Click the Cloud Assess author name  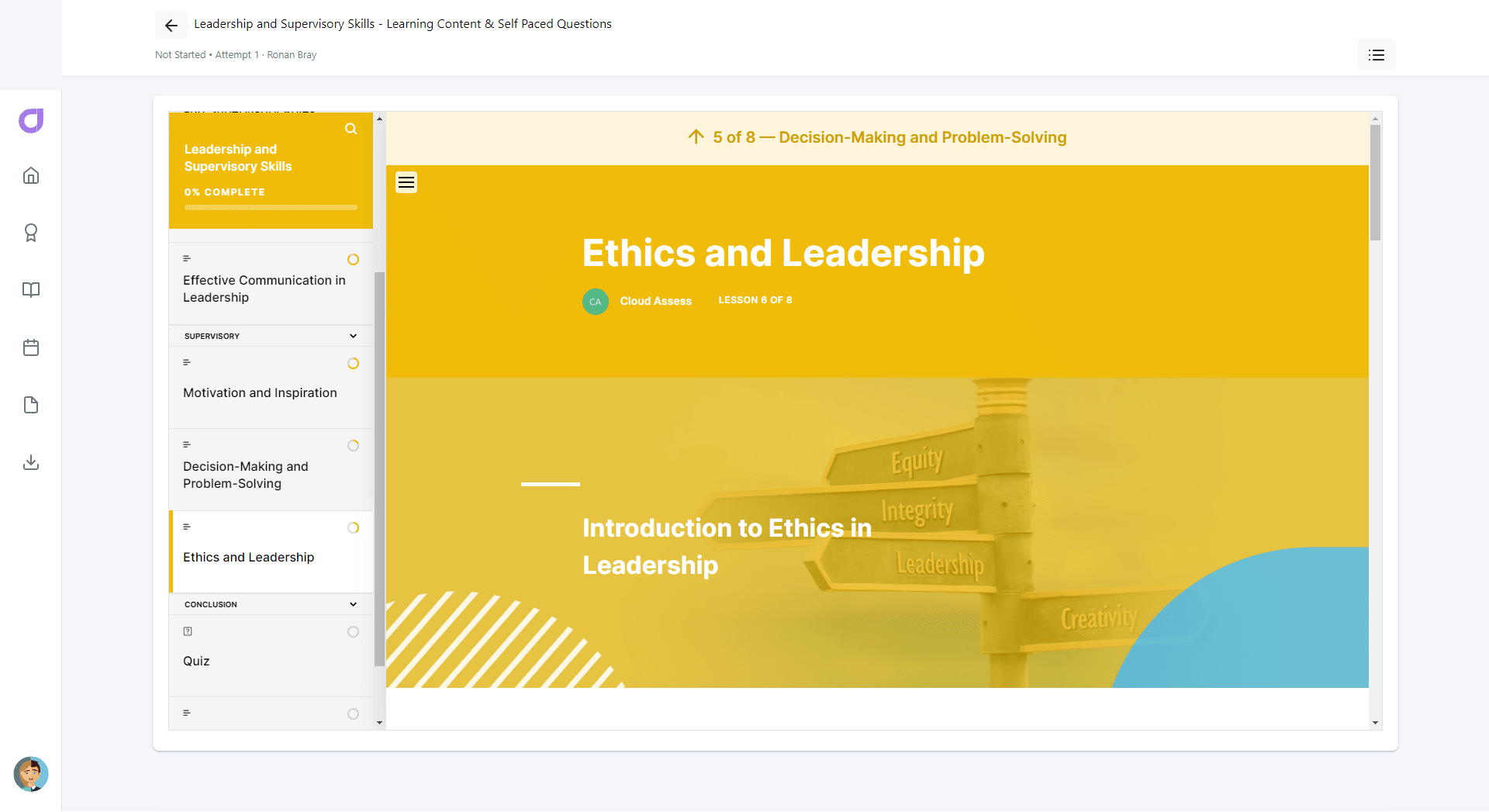[655, 301]
